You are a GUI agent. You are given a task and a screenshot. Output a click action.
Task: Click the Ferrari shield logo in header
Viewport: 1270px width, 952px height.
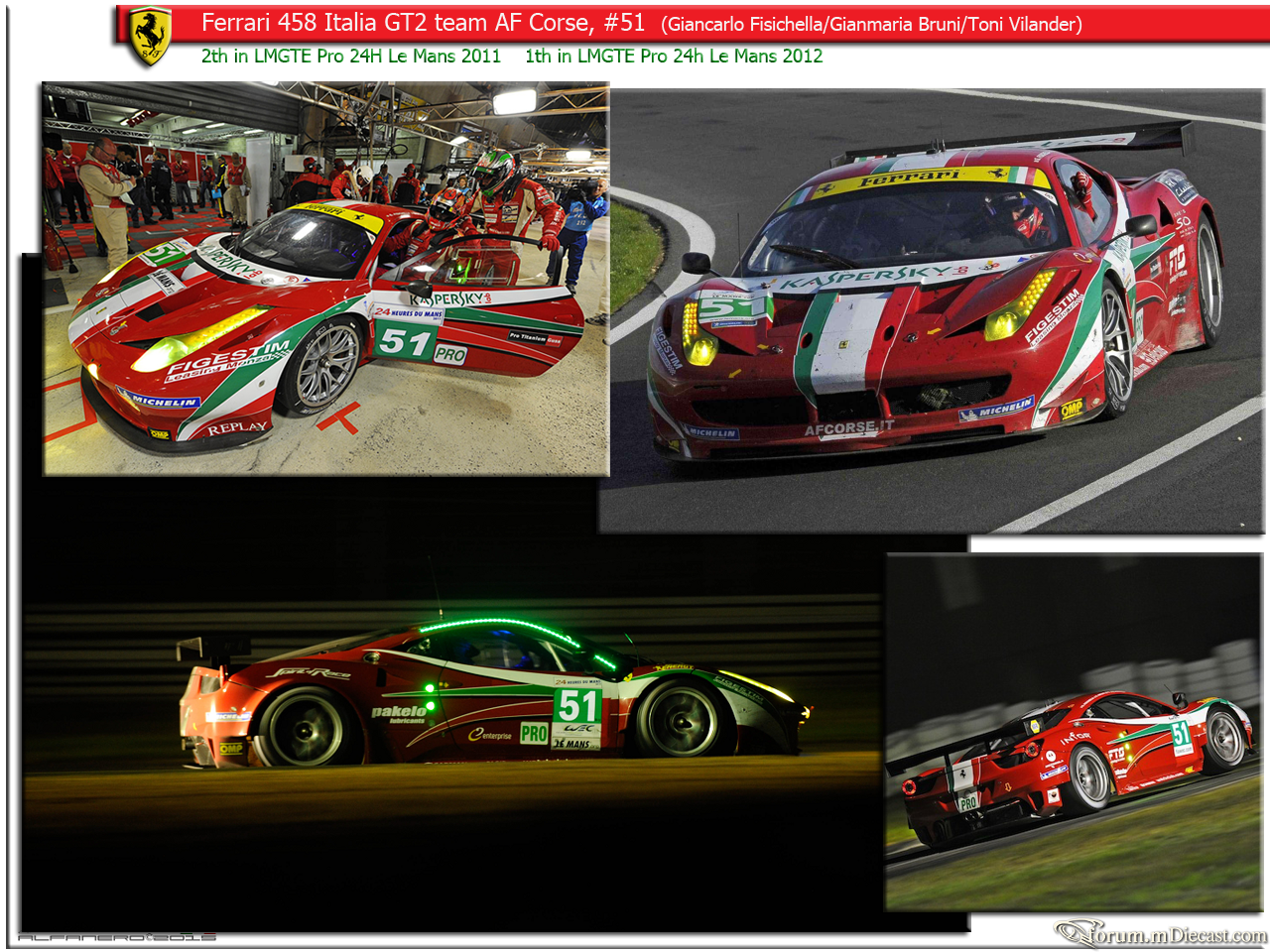(x=150, y=37)
